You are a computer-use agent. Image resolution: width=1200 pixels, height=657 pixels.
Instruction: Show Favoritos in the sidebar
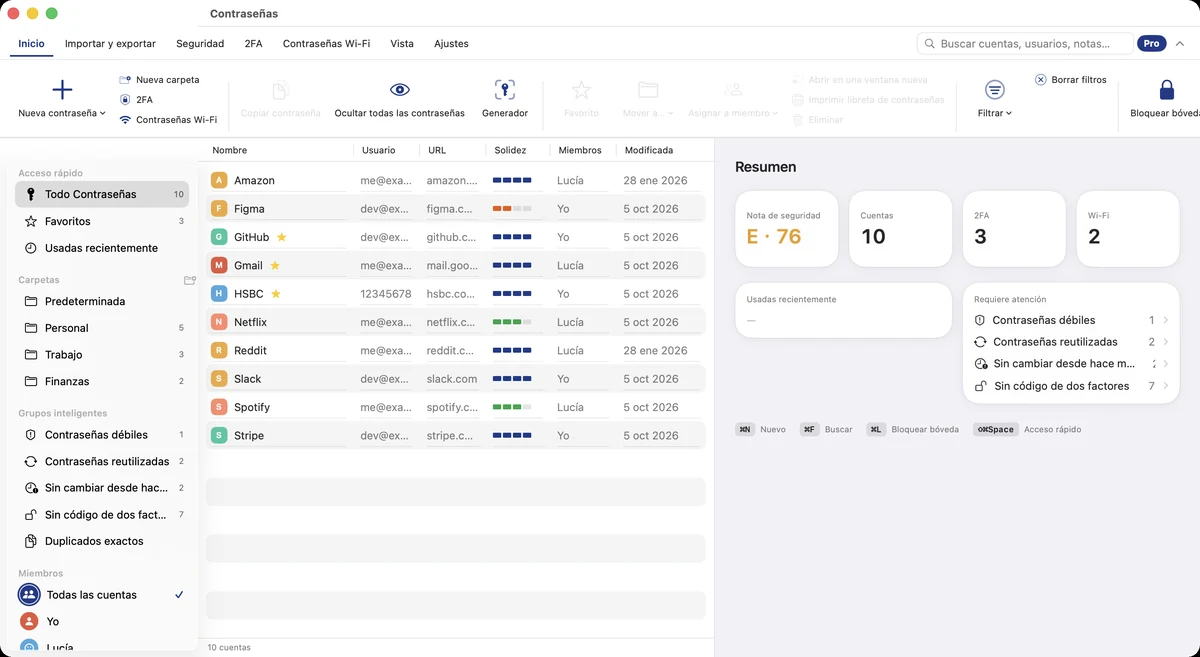point(102,221)
